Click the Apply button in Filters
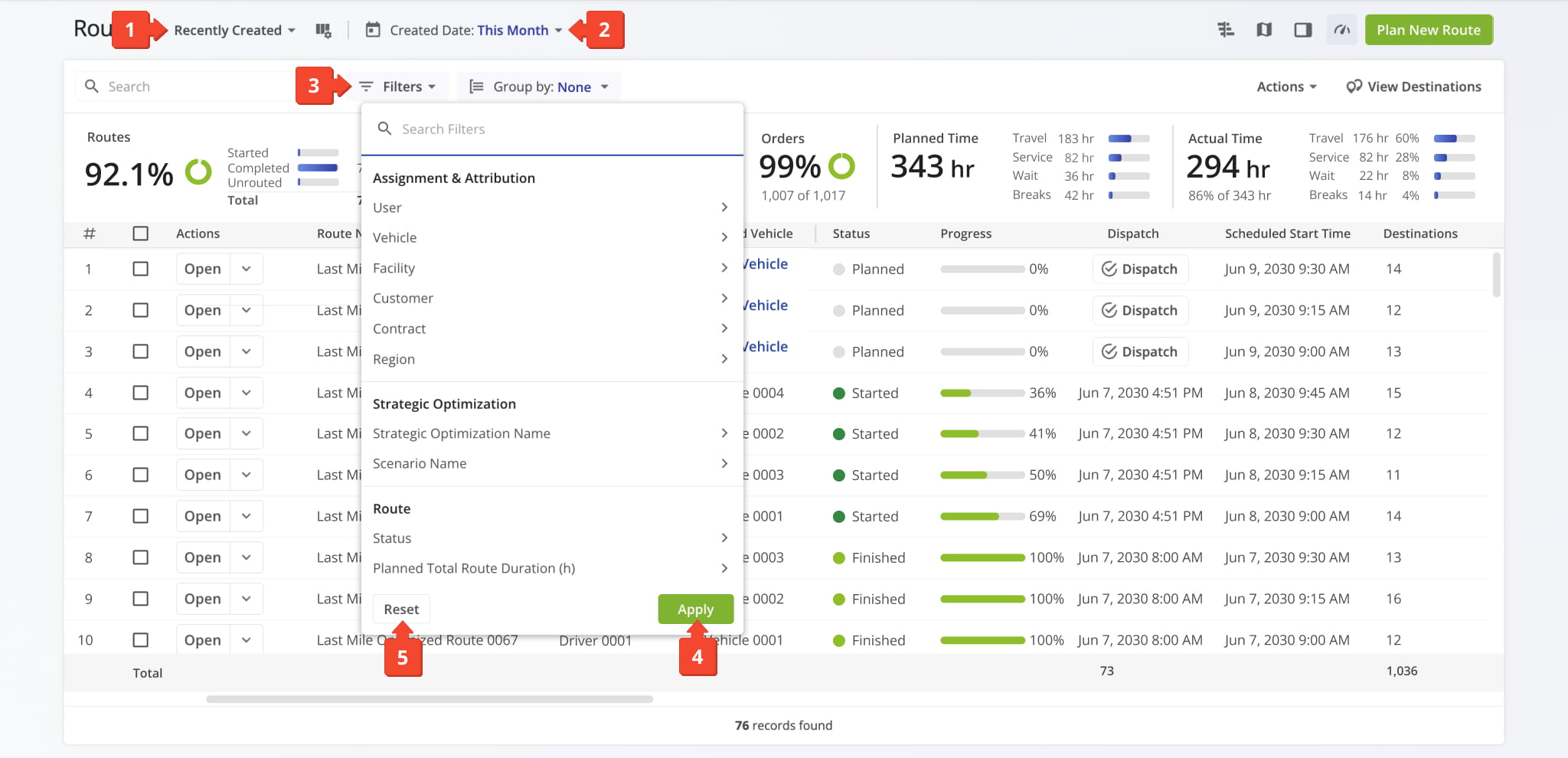Screen dimensions: 1568x758 [695, 609]
